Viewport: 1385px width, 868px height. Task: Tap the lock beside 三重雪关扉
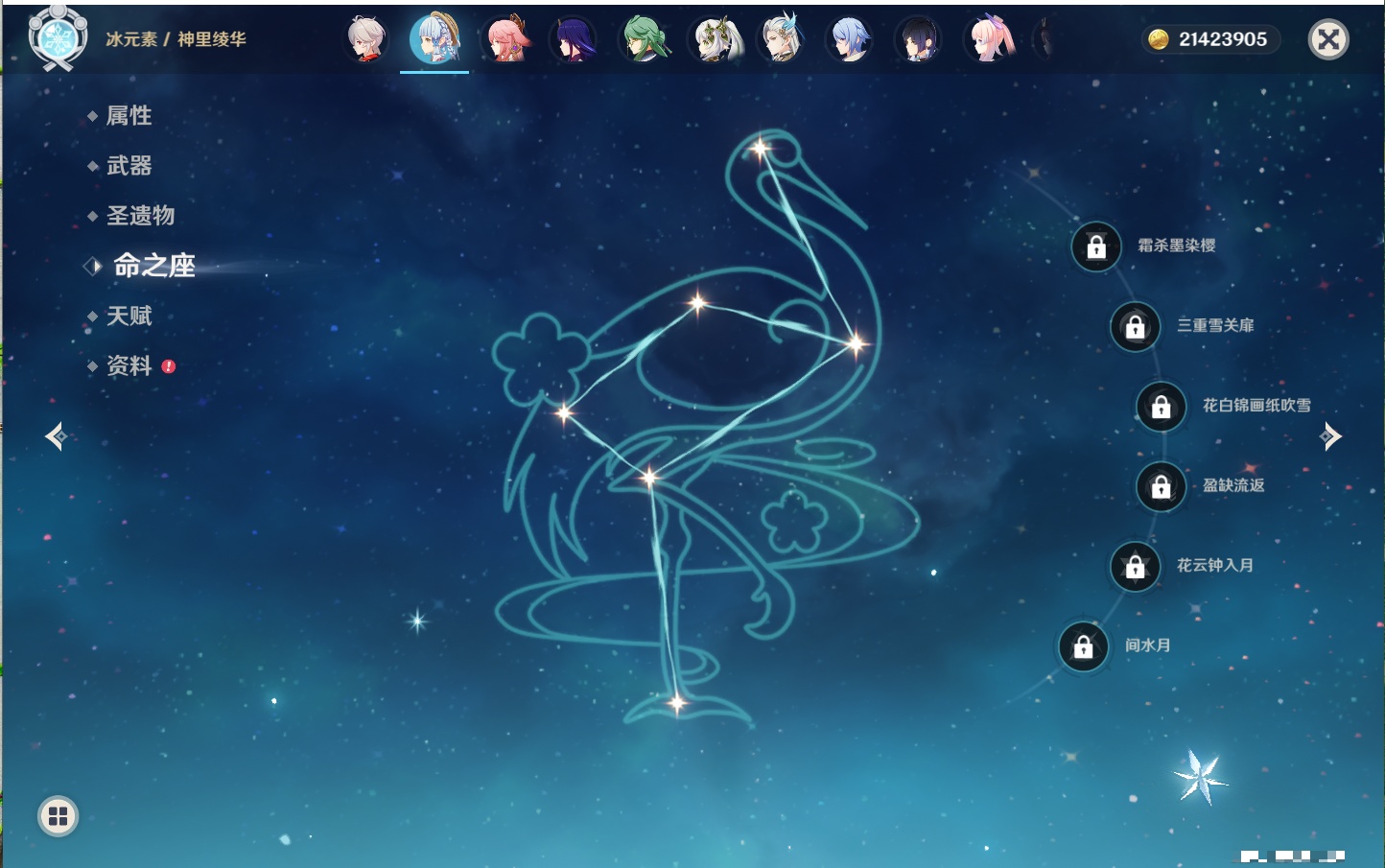click(x=1136, y=327)
